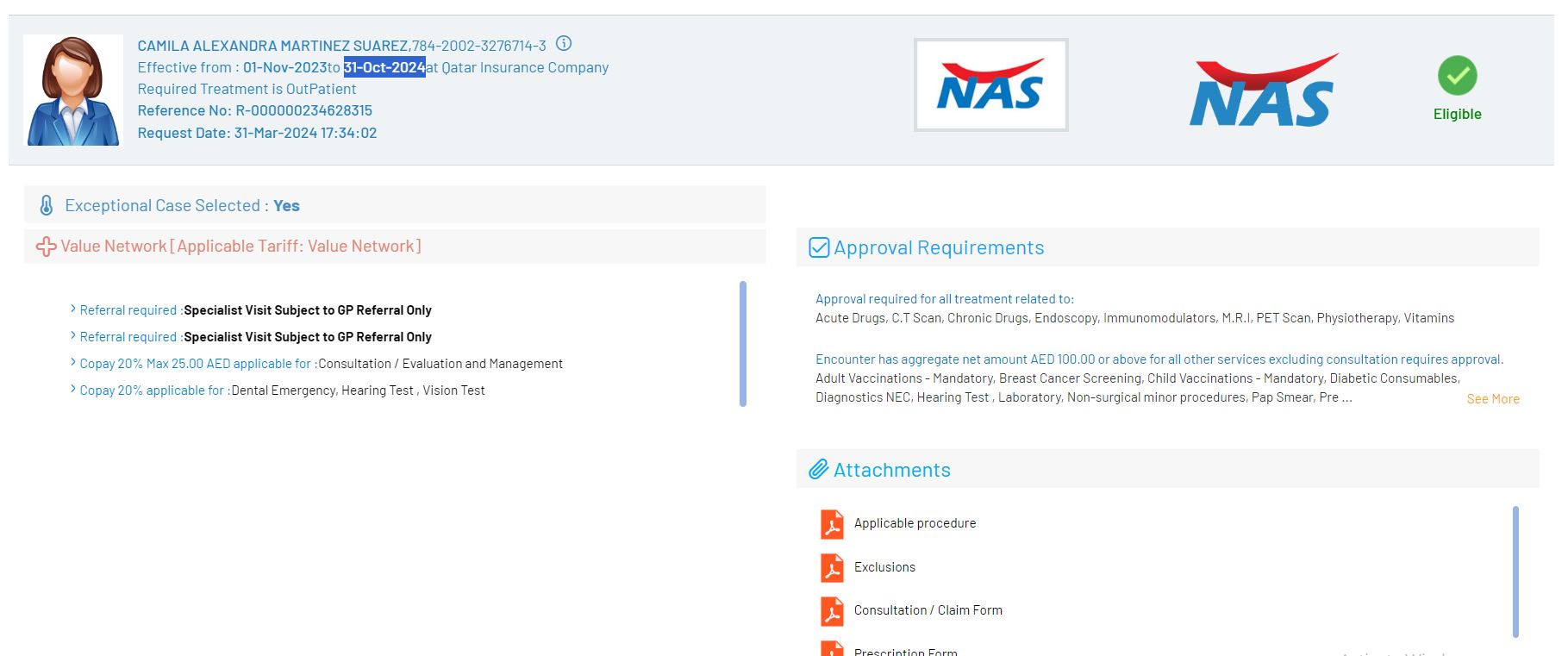Click the boxed NAS logo
Image resolution: width=1568 pixels, height=656 pixels.
tap(990, 85)
